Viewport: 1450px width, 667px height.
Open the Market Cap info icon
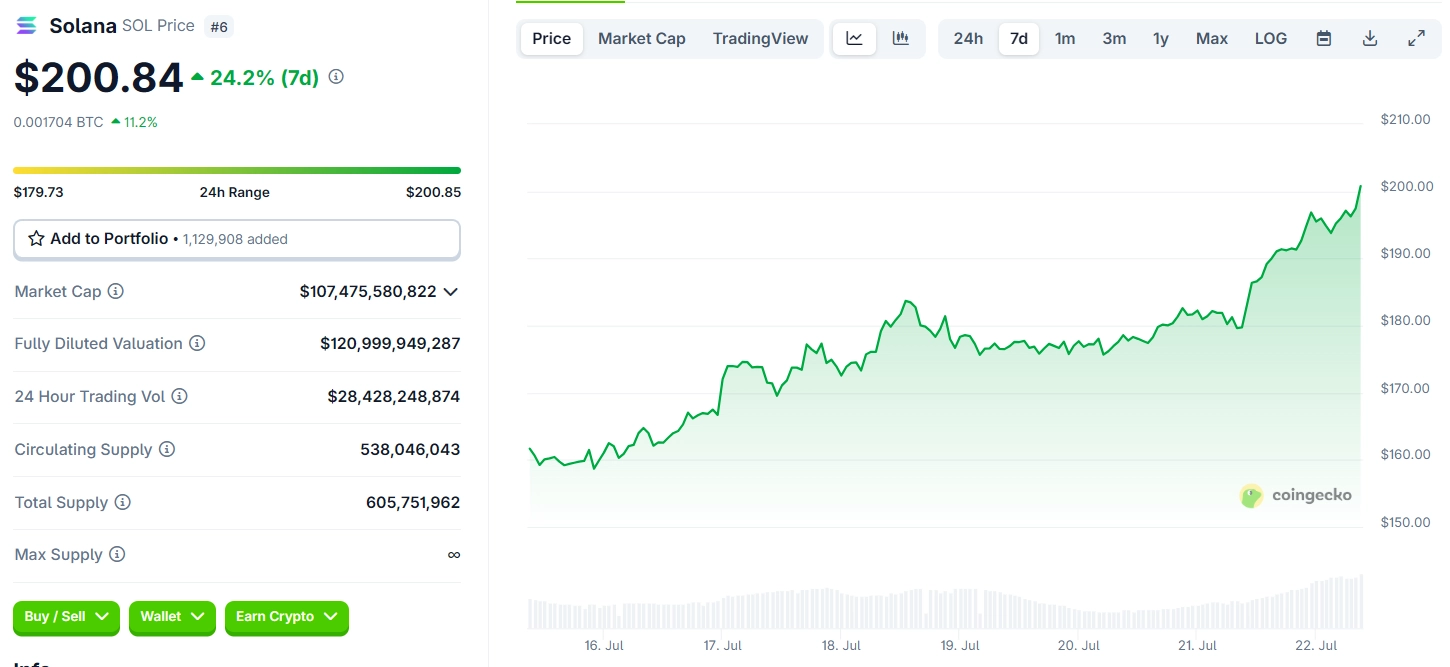(x=116, y=291)
